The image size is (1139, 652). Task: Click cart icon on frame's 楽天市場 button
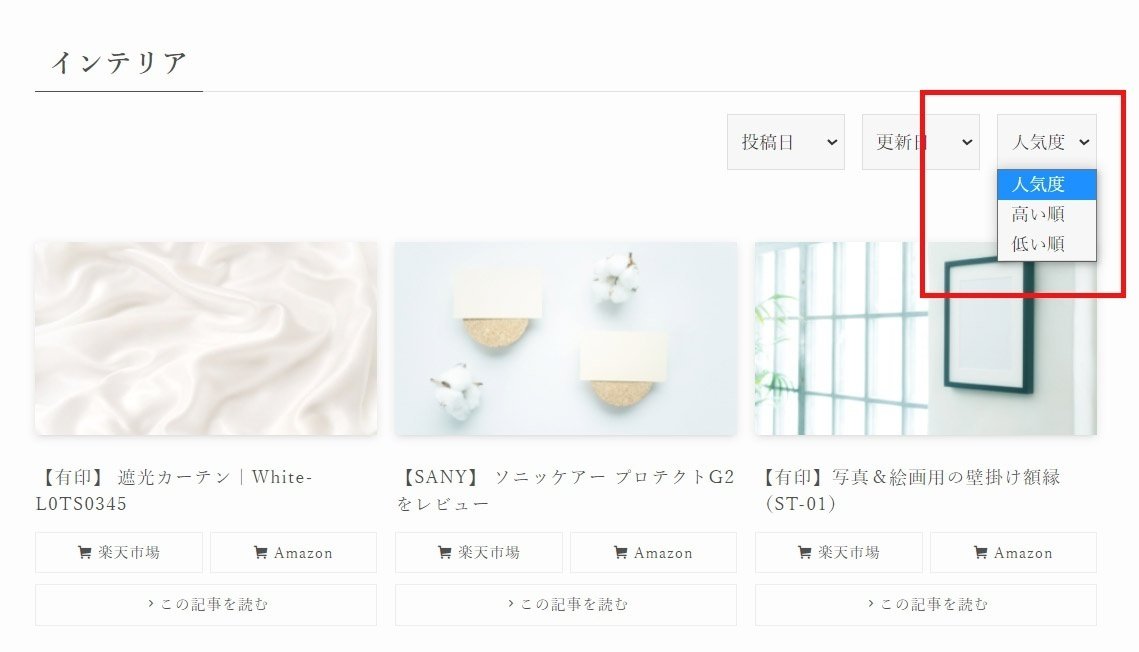(804, 553)
